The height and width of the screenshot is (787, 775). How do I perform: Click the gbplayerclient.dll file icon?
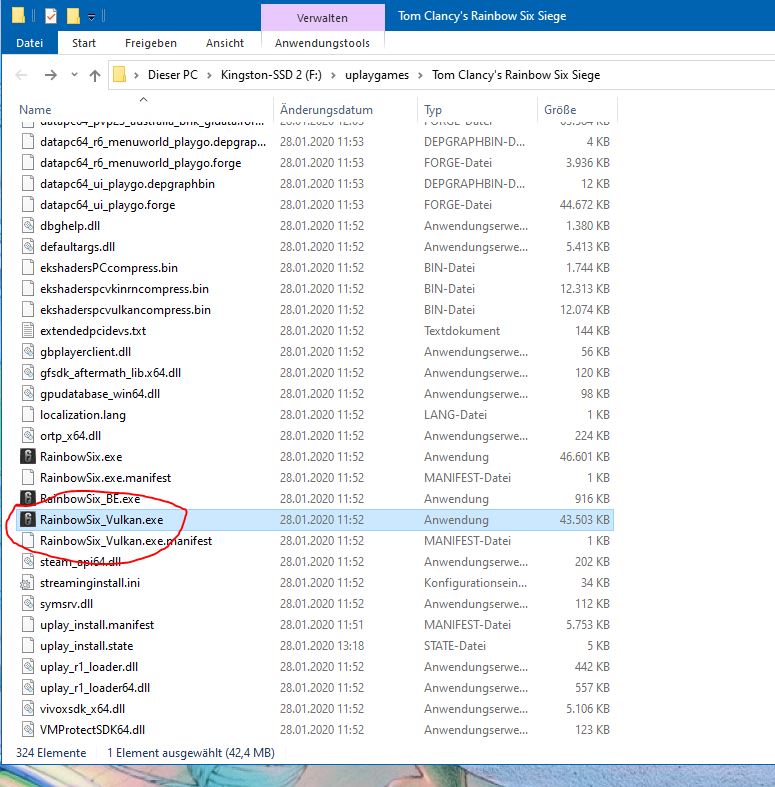click(28, 351)
